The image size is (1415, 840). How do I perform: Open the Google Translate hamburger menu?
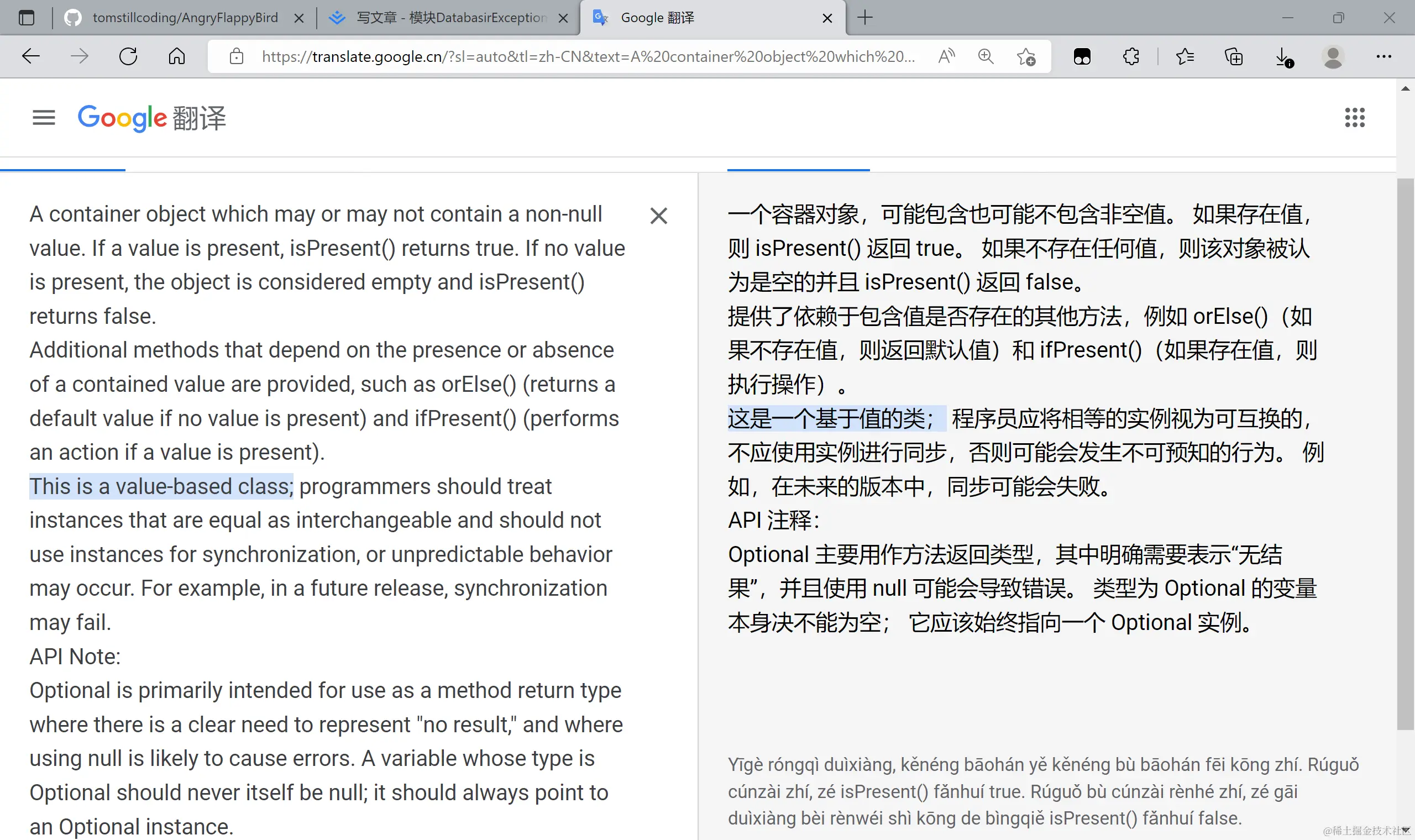click(44, 118)
